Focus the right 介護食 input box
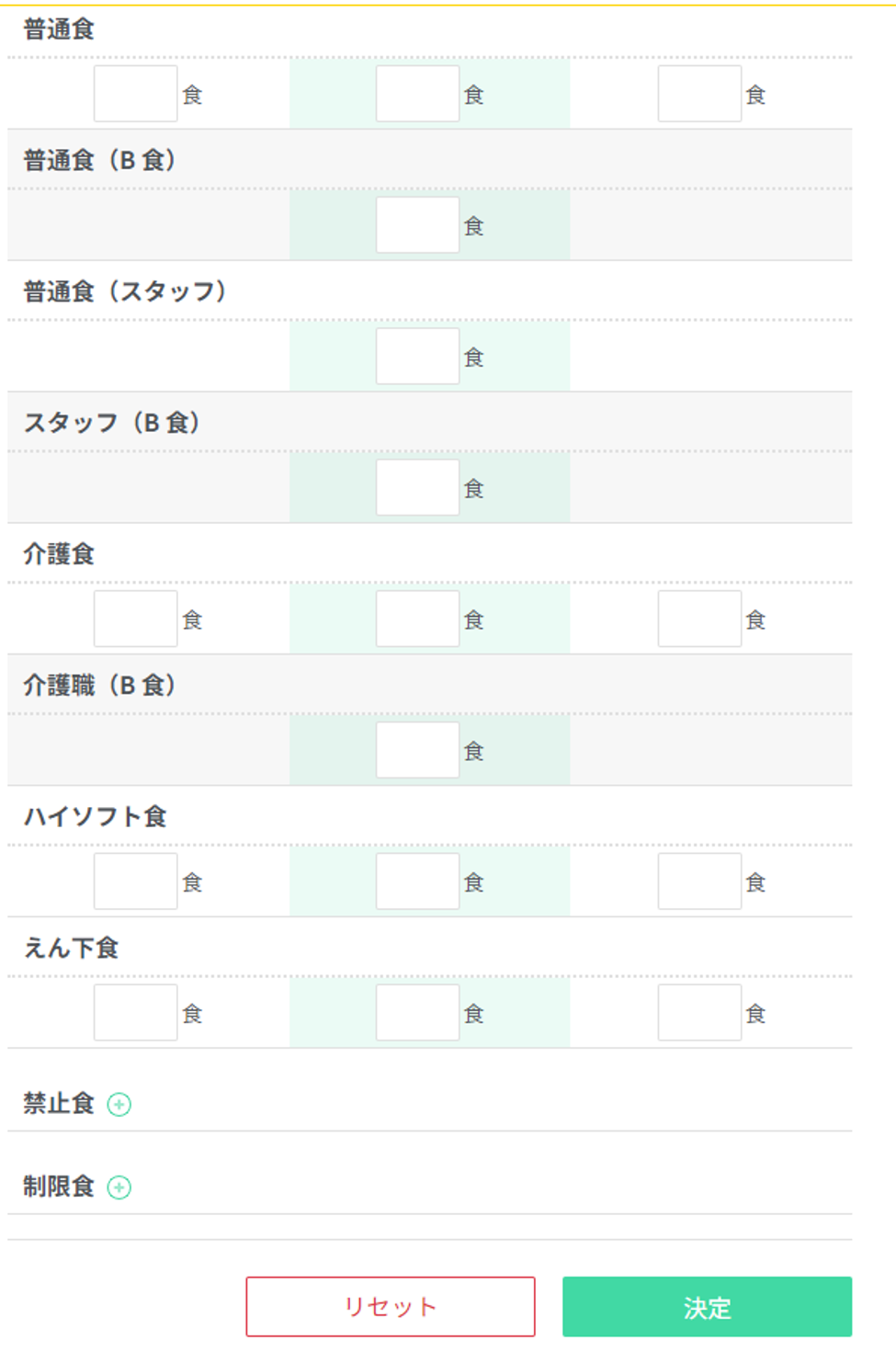 699,619
